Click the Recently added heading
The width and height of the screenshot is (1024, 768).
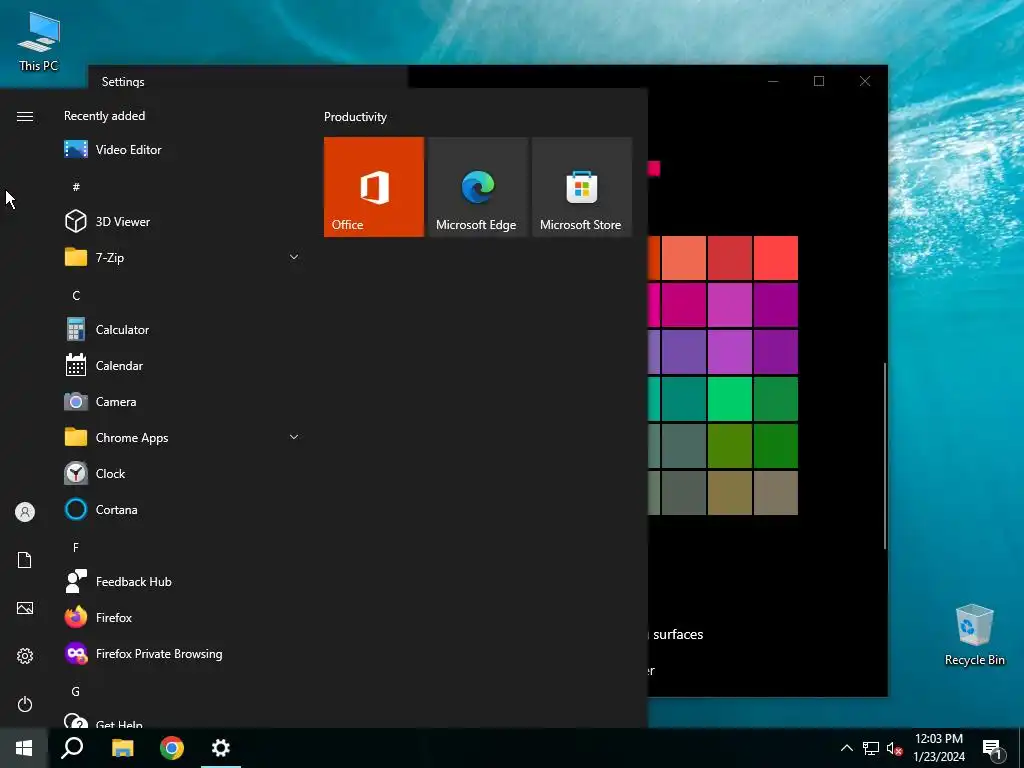(x=104, y=116)
